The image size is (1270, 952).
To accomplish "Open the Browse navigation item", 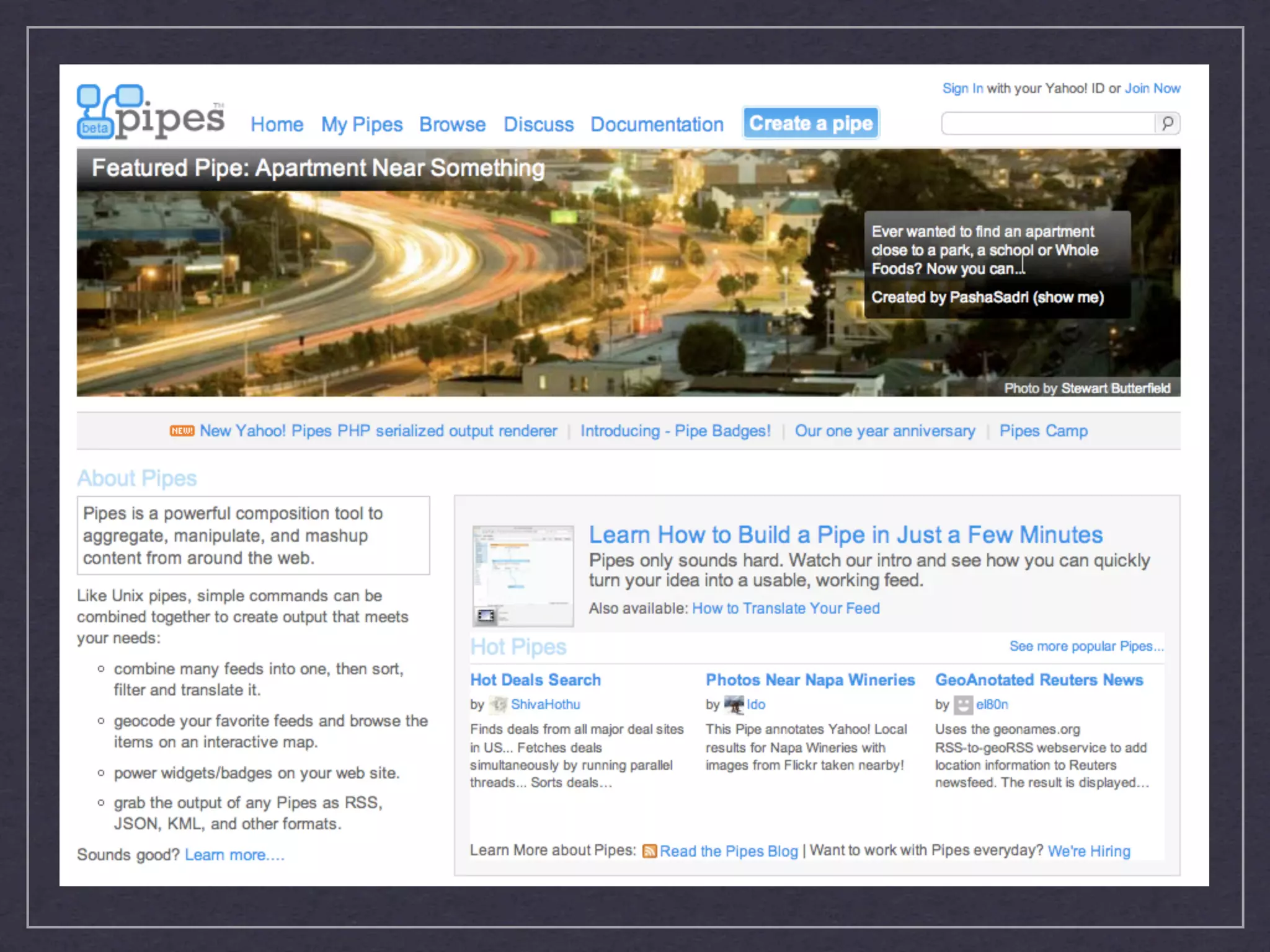I will (452, 125).
